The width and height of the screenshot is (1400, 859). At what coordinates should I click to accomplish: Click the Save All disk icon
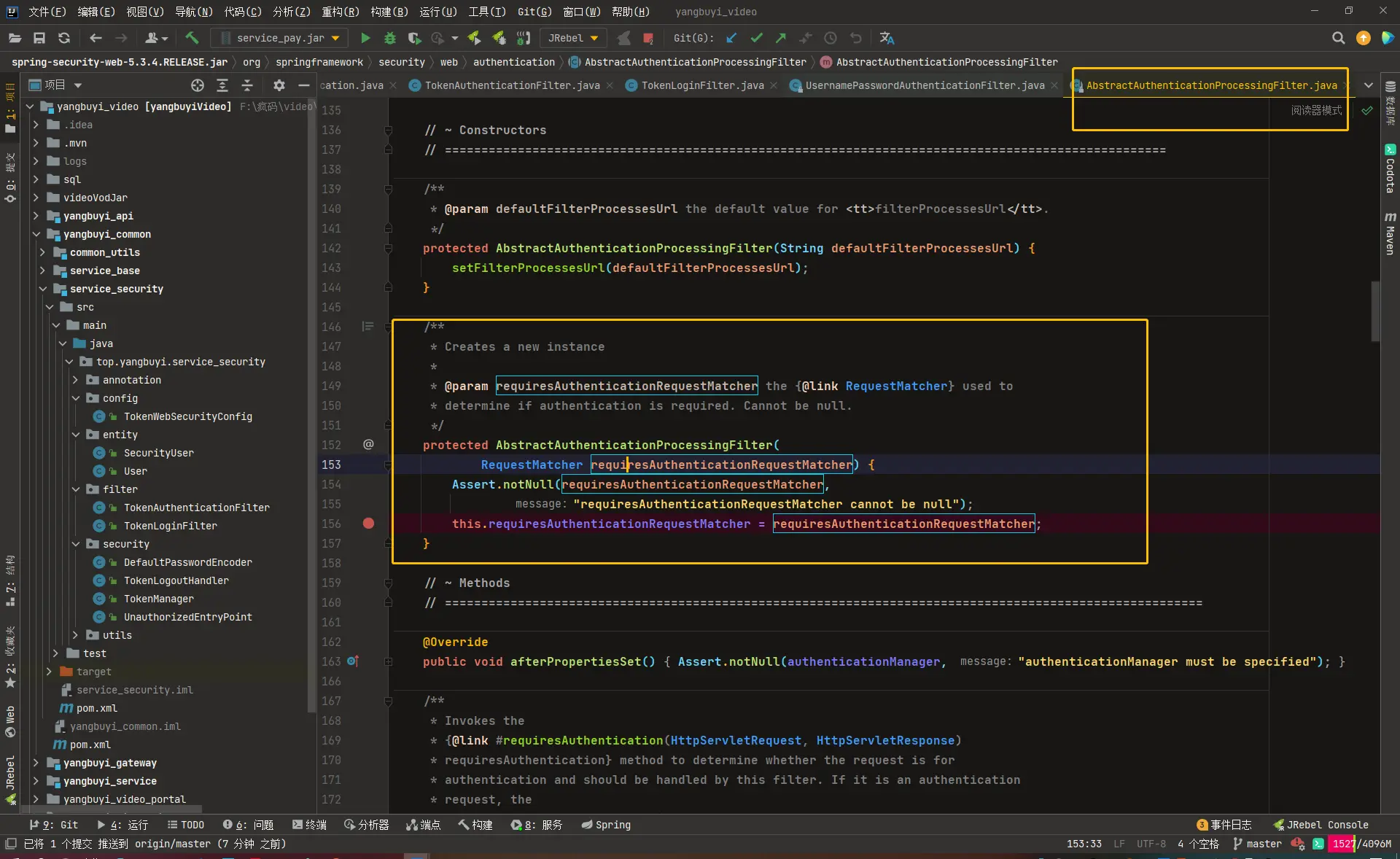tap(39, 38)
